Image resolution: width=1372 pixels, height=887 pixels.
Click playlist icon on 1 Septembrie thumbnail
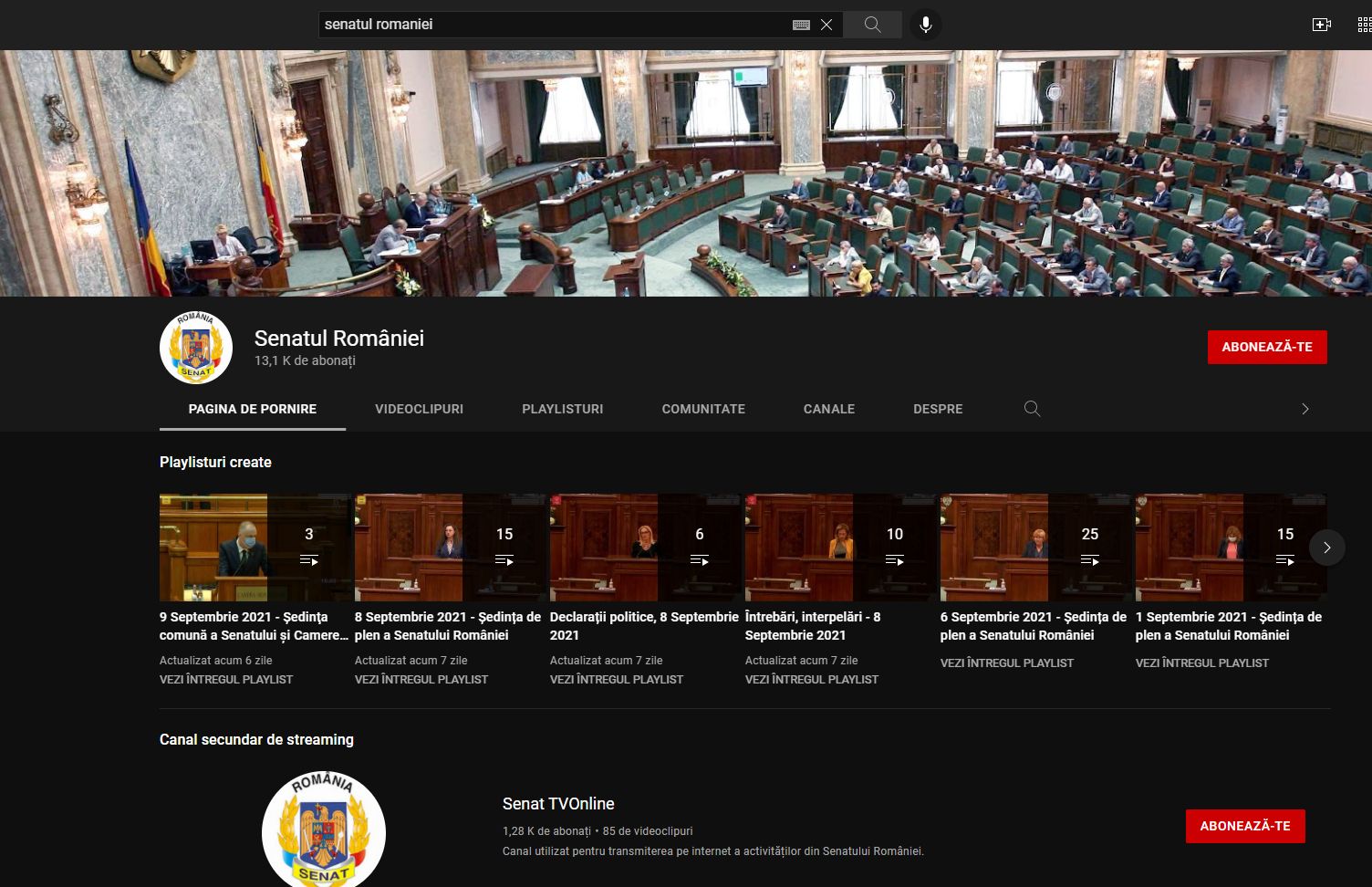point(1284,560)
